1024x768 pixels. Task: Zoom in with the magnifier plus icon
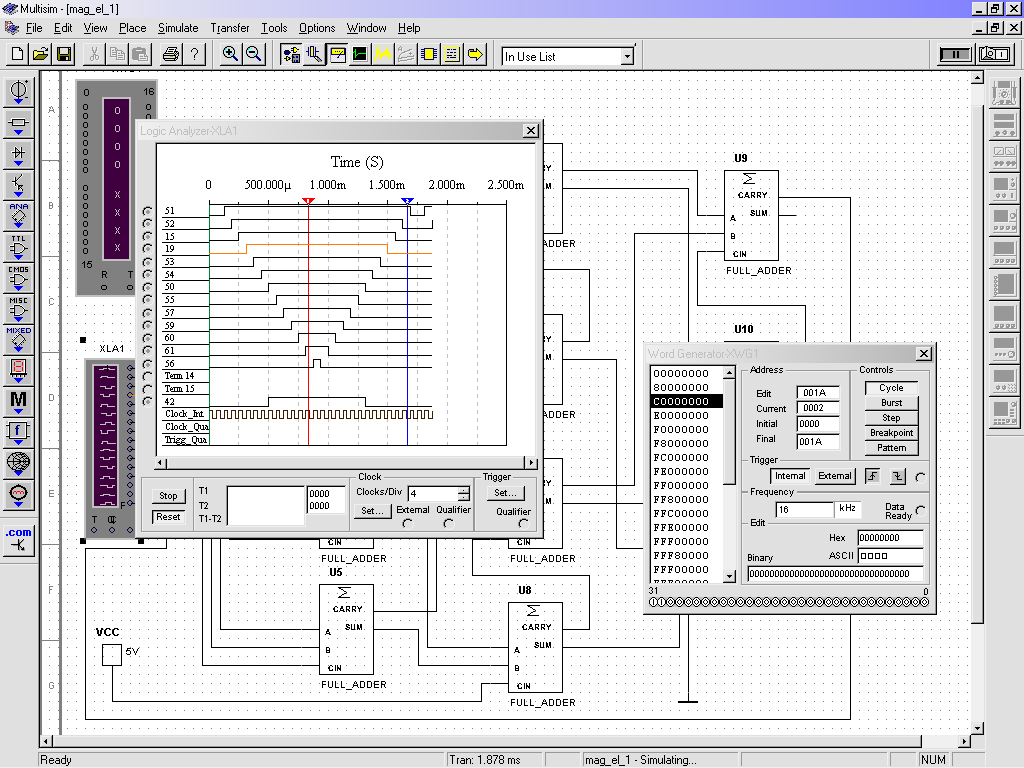click(x=230, y=54)
